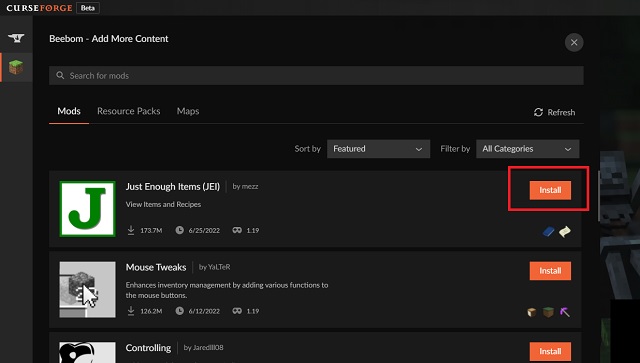Click the grass block category icon on Mouse Tweaks

coord(548,312)
